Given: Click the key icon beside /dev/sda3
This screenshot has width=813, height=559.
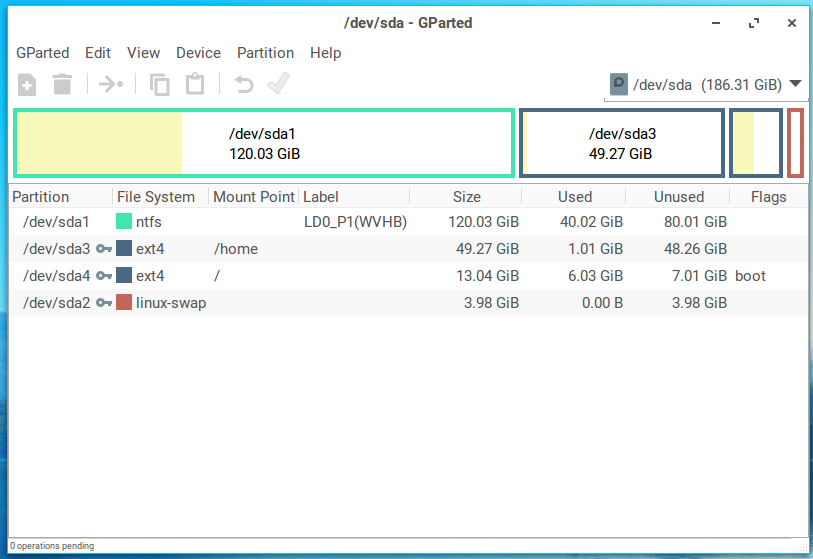Looking at the screenshot, I should [x=103, y=249].
